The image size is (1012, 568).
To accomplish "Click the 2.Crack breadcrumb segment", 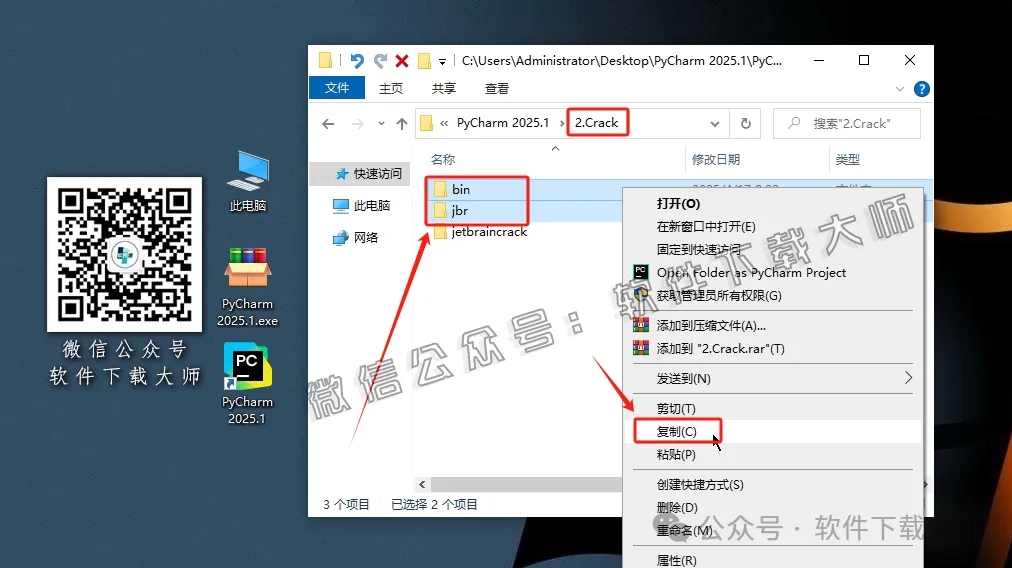I will tap(596, 123).
